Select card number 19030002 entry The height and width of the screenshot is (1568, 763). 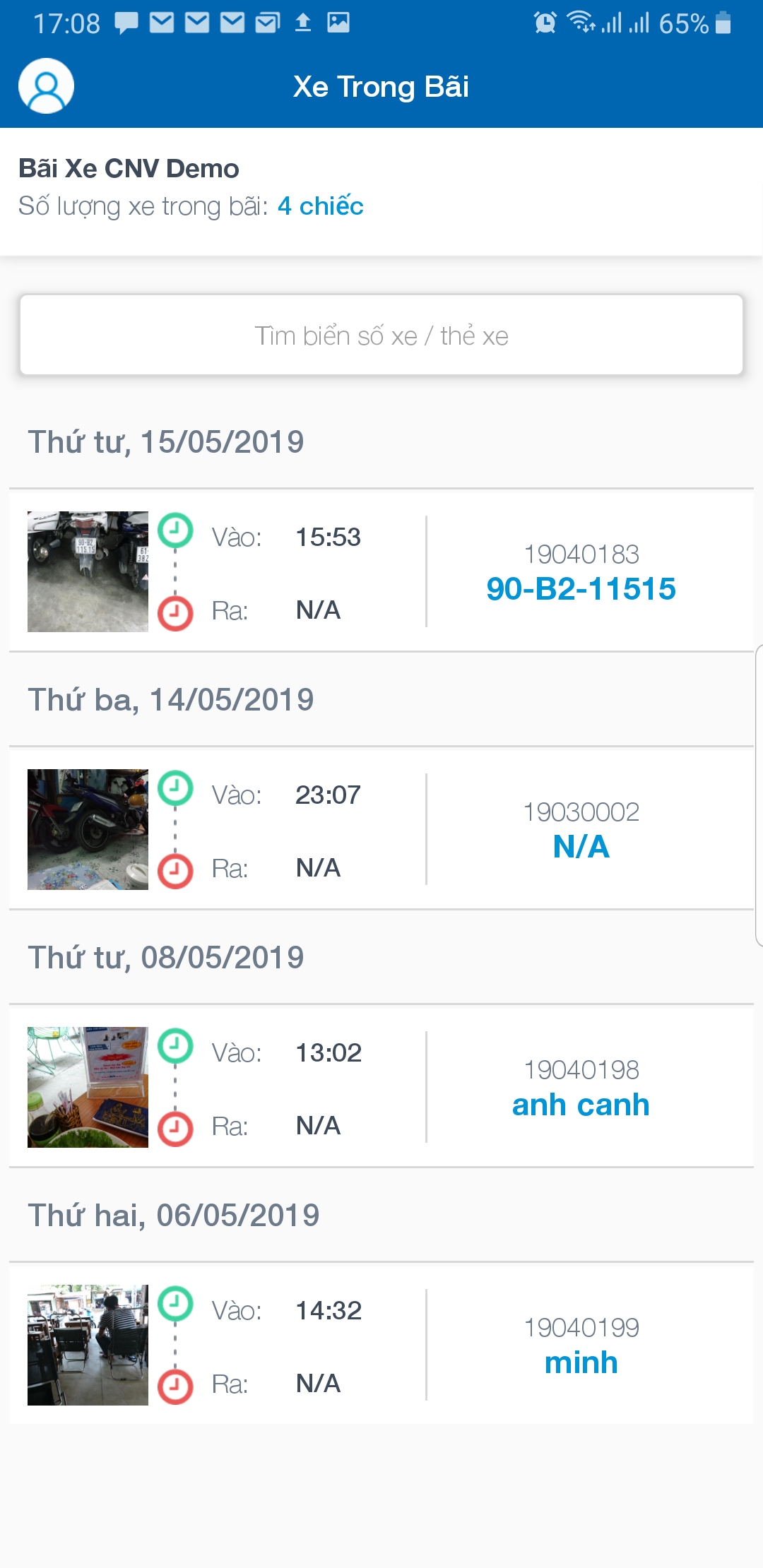click(581, 812)
